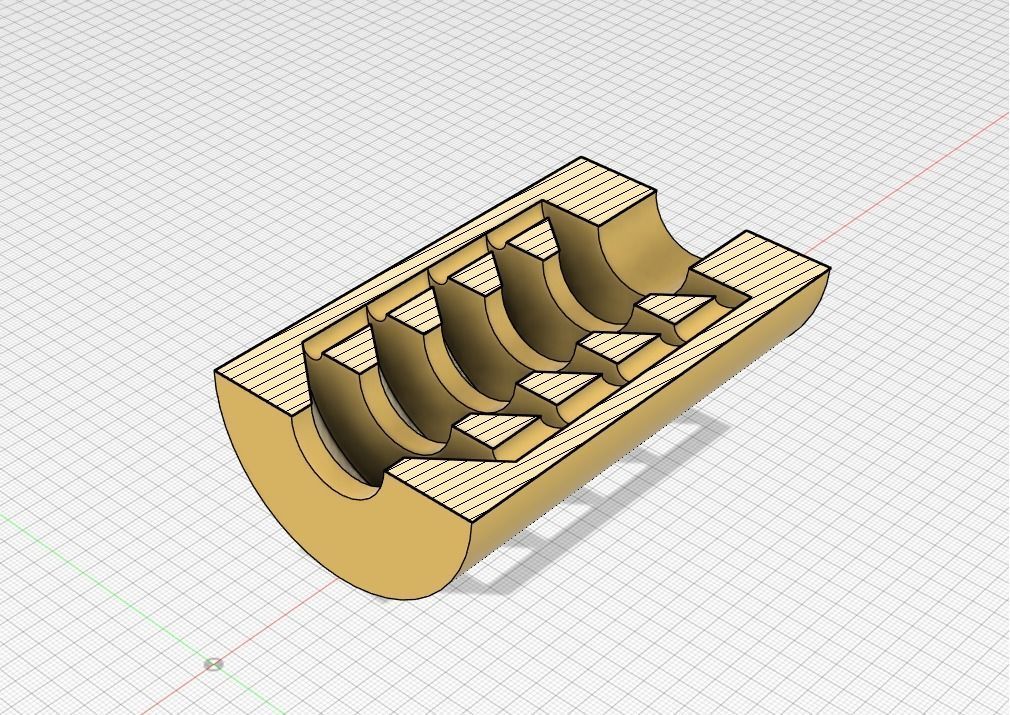This screenshot has height=715, width=1010.
Task: Select the origin point marker on the grid
Action: (214, 664)
